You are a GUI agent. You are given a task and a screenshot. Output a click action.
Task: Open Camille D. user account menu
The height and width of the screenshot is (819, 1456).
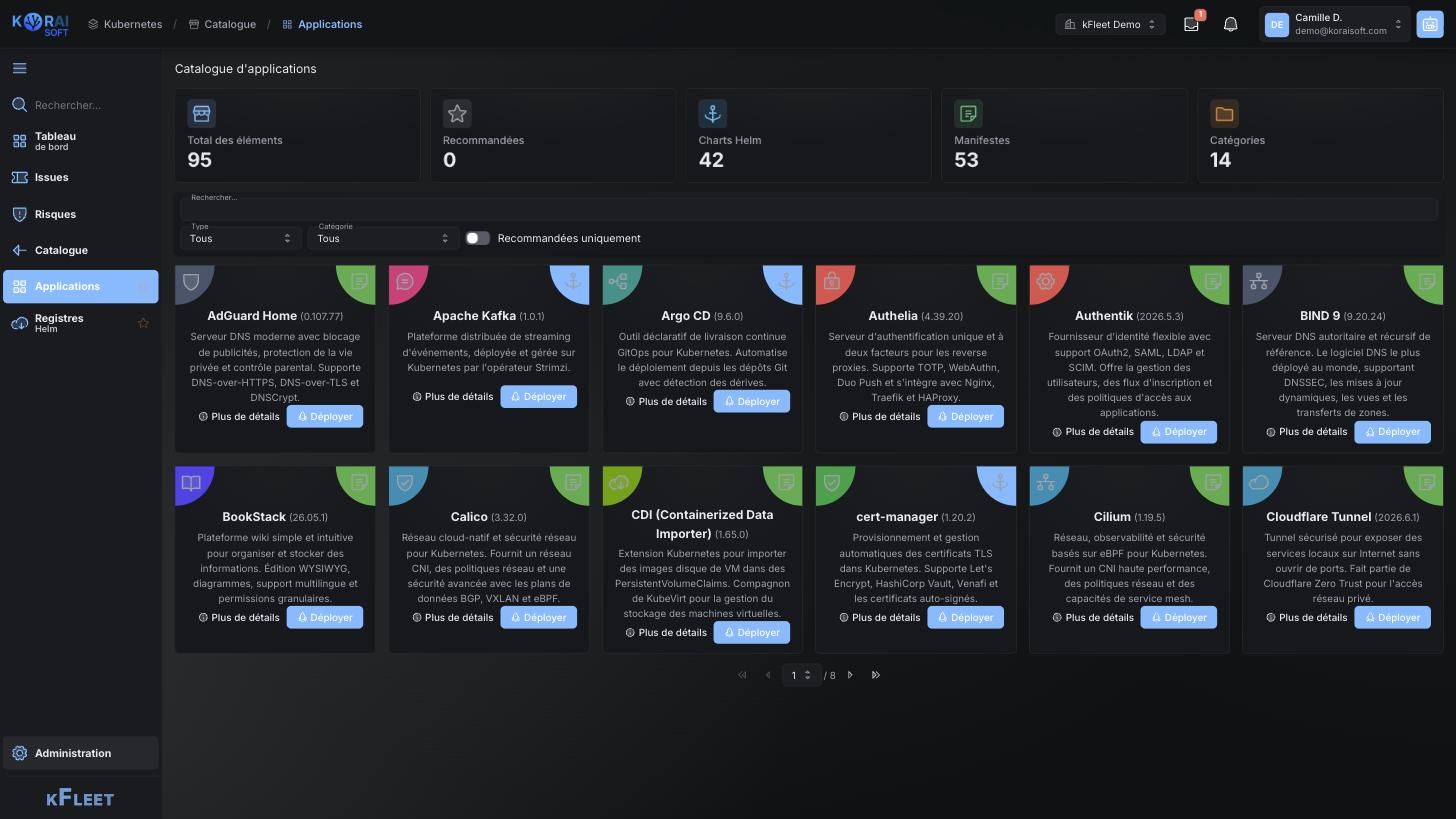pos(1334,24)
